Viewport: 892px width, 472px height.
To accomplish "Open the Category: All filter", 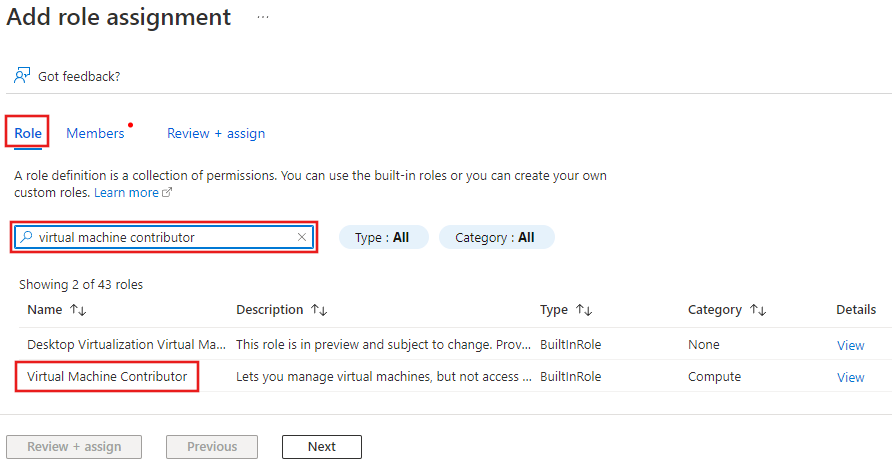I will (495, 237).
